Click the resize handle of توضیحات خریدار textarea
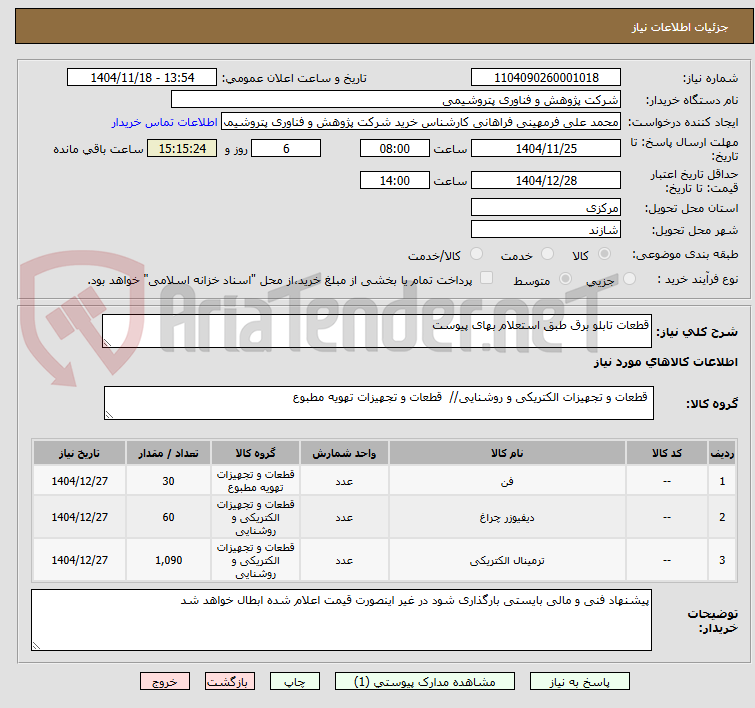This screenshot has width=755, height=708. [37, 646]
